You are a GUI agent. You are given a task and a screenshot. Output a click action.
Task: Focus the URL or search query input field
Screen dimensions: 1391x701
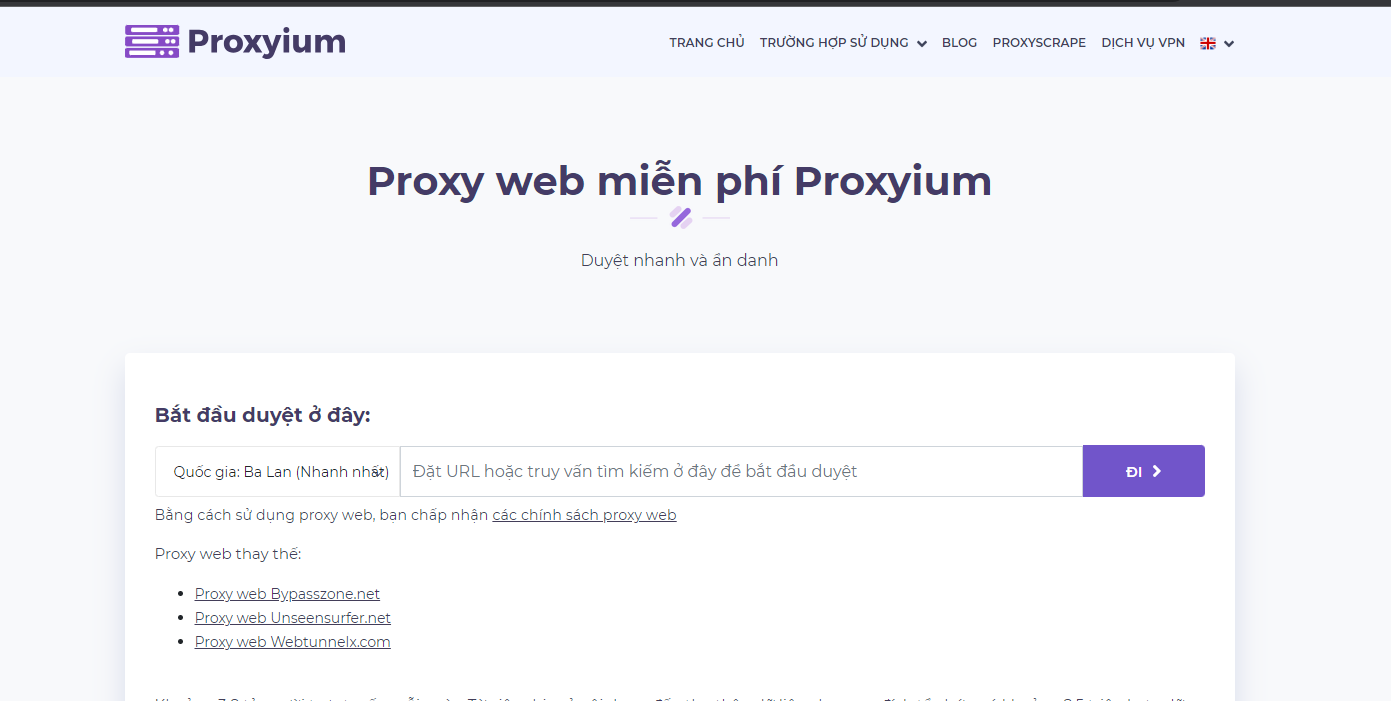[741, 471]
